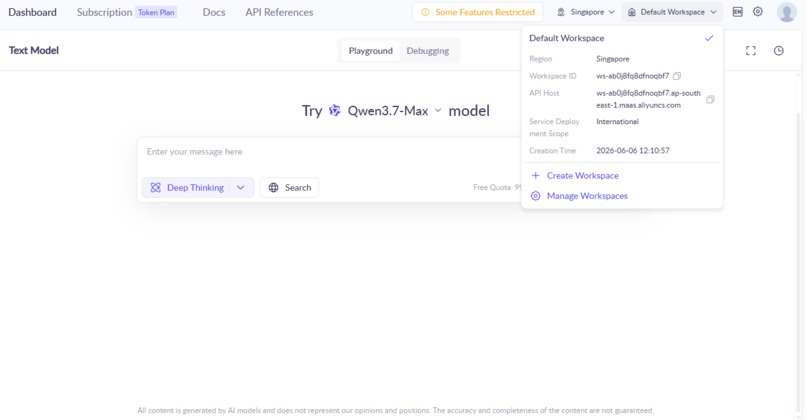Click the Search globe icon
The height and width of the screenshot is (420, 806).
tap(273, 188)
